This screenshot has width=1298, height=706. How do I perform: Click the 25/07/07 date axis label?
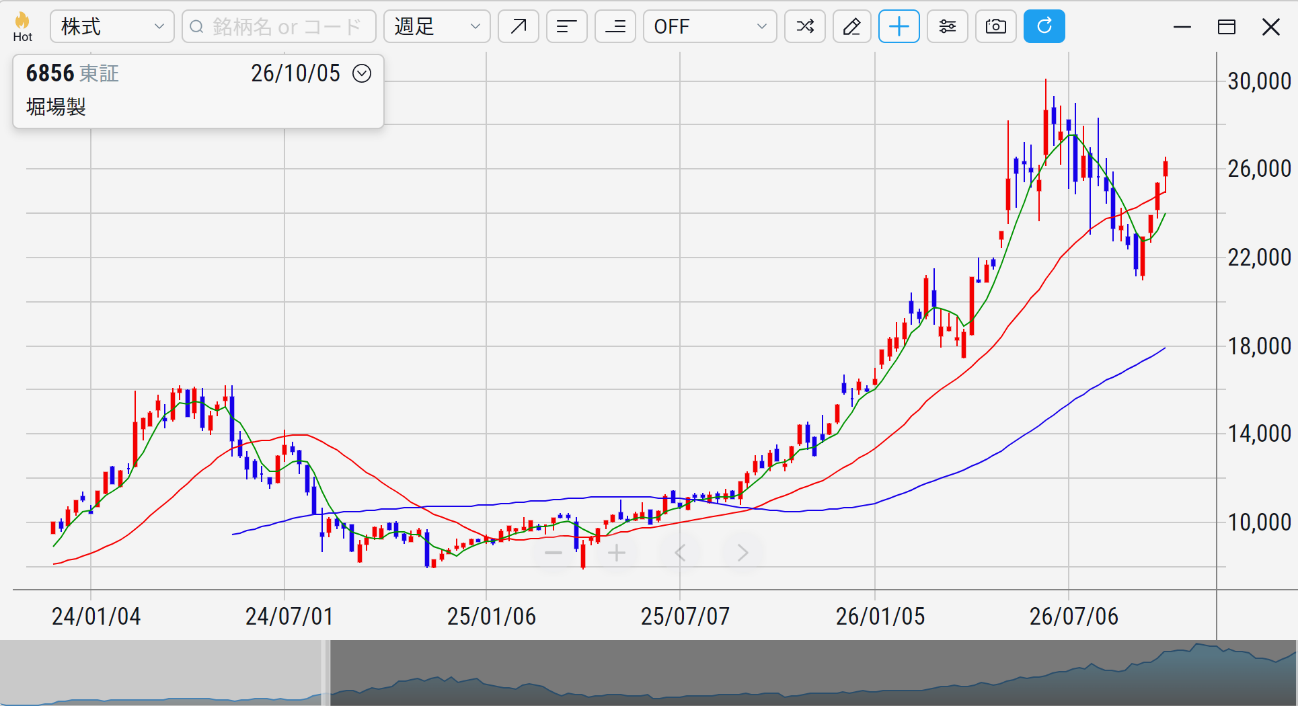point(685,616)
